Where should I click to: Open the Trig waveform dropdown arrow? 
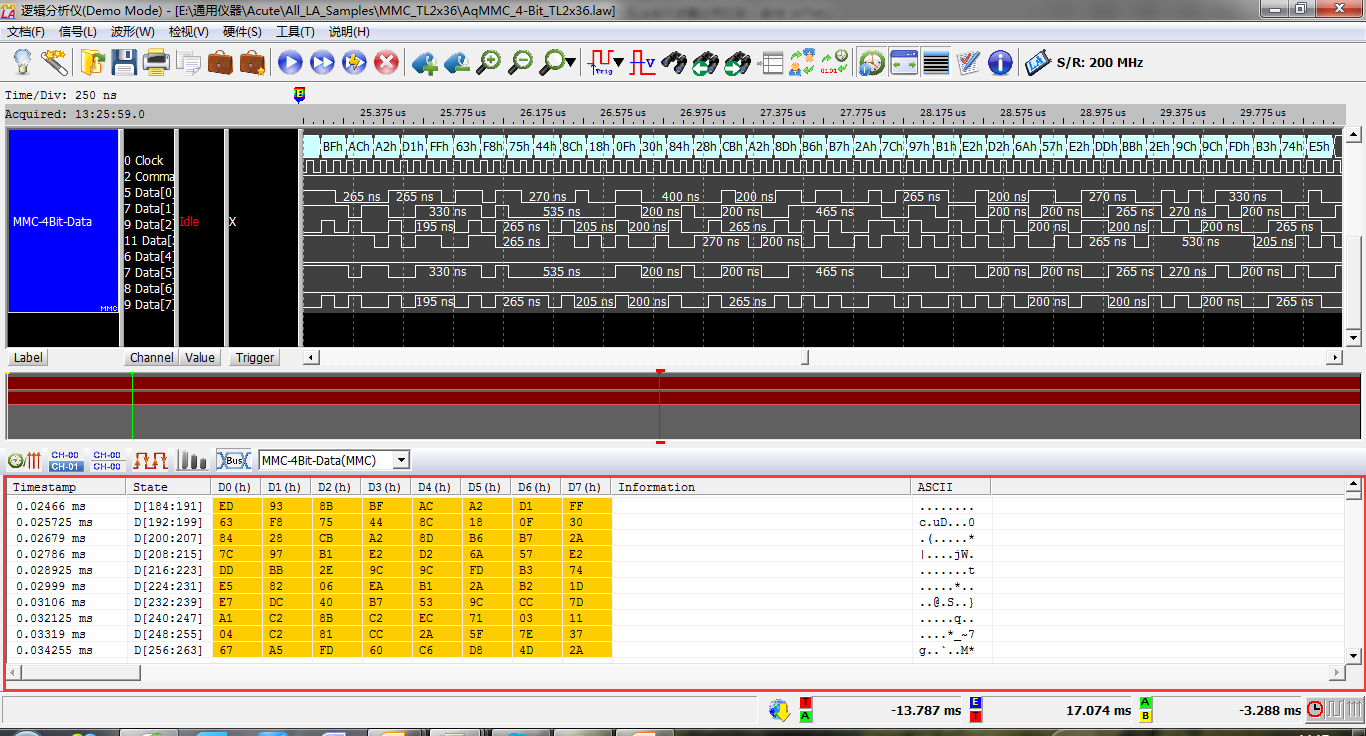[x=618, y=62]
